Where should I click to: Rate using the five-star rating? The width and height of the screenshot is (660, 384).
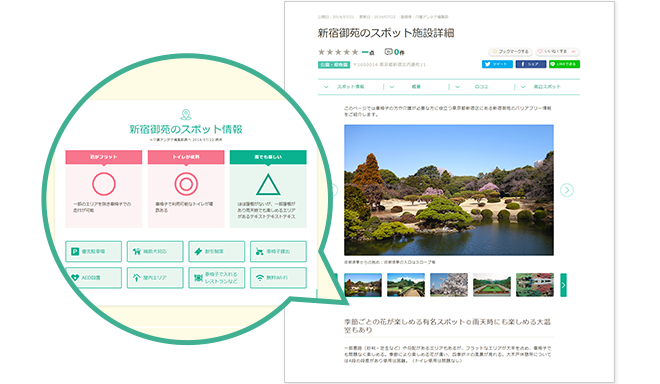click(x=338, y=52)
